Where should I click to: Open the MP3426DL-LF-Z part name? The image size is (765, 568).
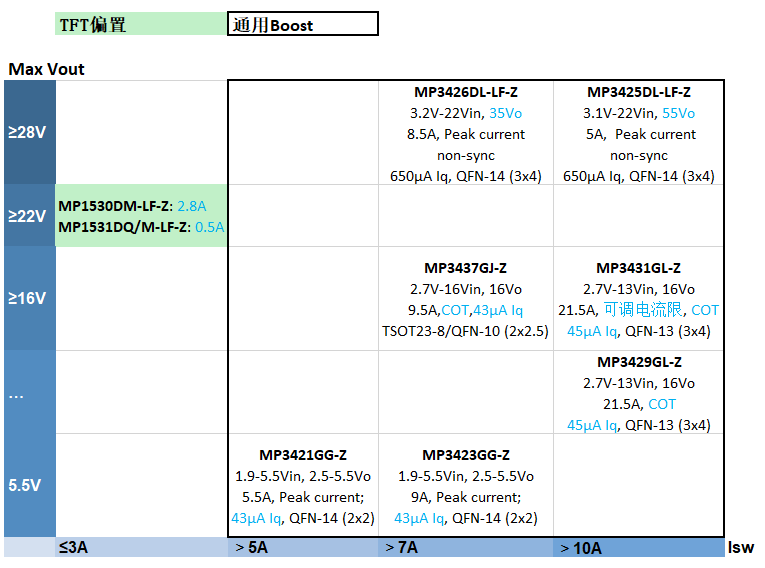(466, 92)
